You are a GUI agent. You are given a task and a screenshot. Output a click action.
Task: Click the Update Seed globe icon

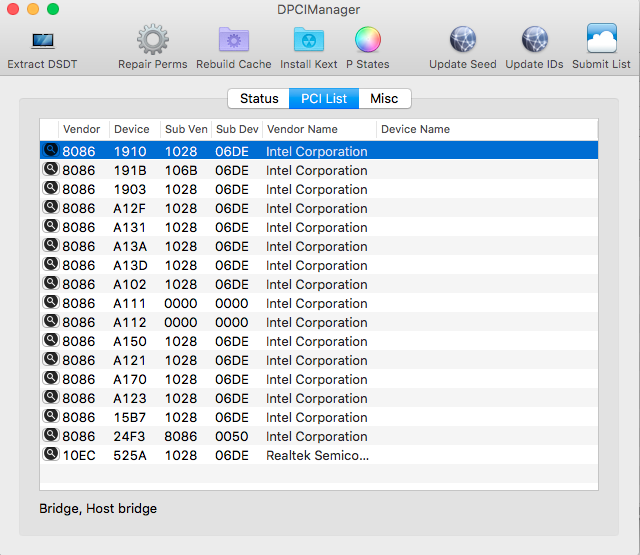pos(462,41)
